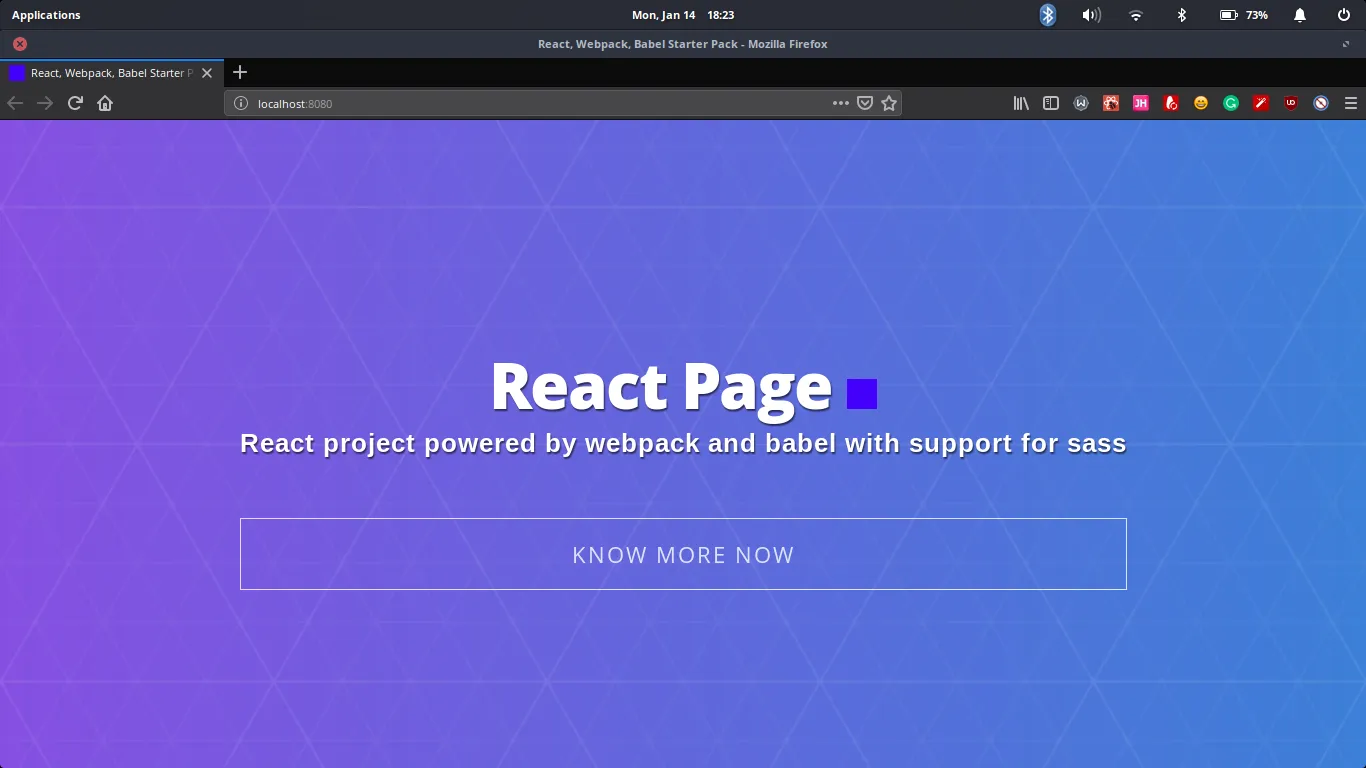
Task: Click the blue square beside React Page
Action: point(862,394)
